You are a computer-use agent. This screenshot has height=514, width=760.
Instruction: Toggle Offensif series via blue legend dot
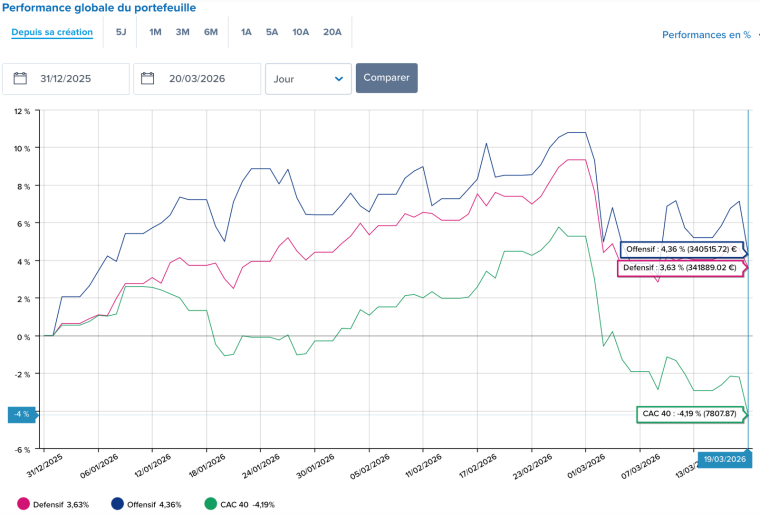pyautogui.click(x=115, y=504)
